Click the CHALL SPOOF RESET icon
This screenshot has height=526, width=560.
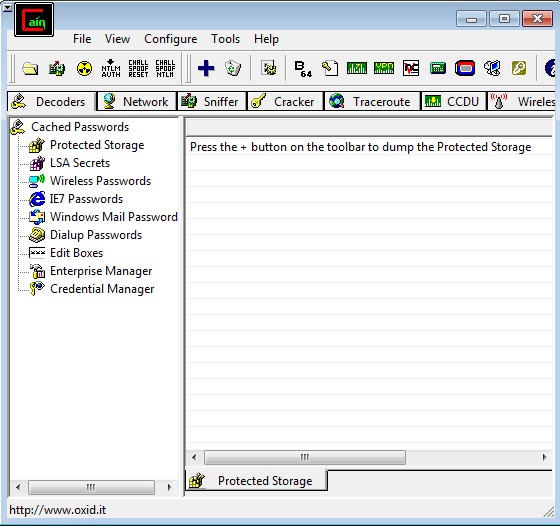[x=138, y=69]
